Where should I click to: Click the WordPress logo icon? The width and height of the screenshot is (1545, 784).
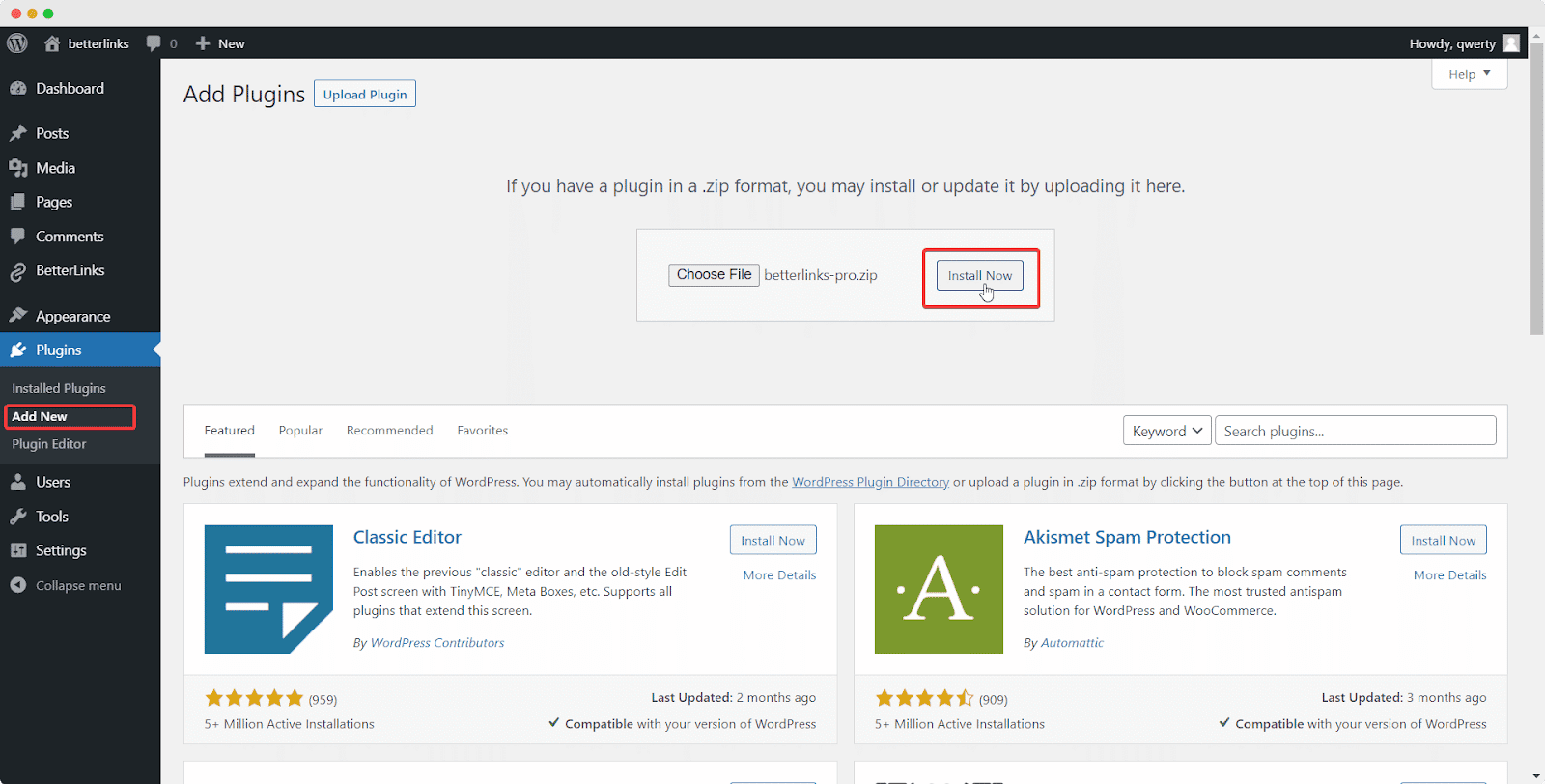coord(17,43)
